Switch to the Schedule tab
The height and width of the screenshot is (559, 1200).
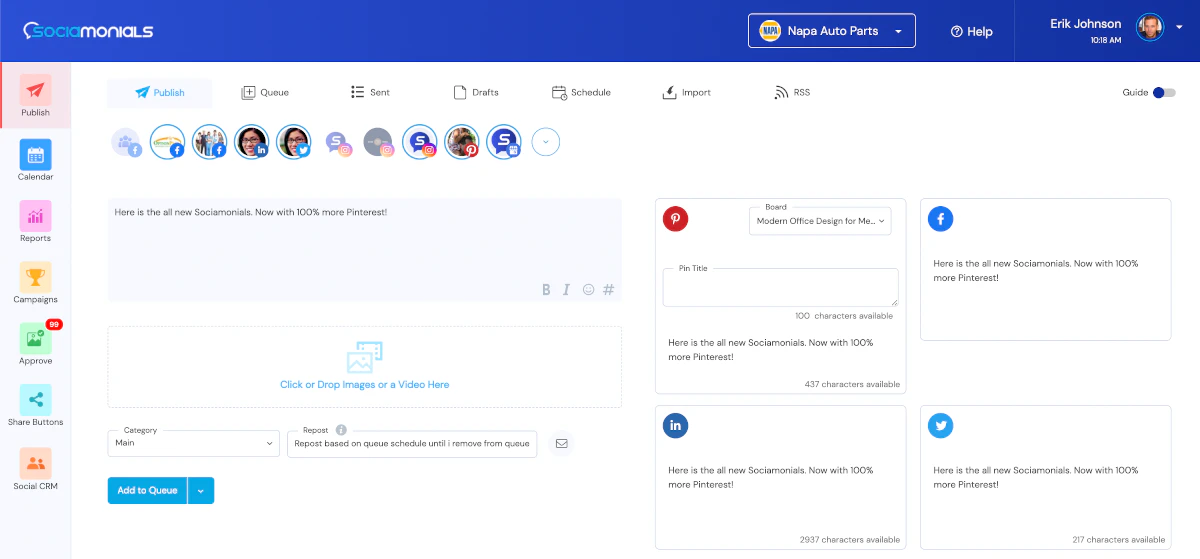pos(581,93)
